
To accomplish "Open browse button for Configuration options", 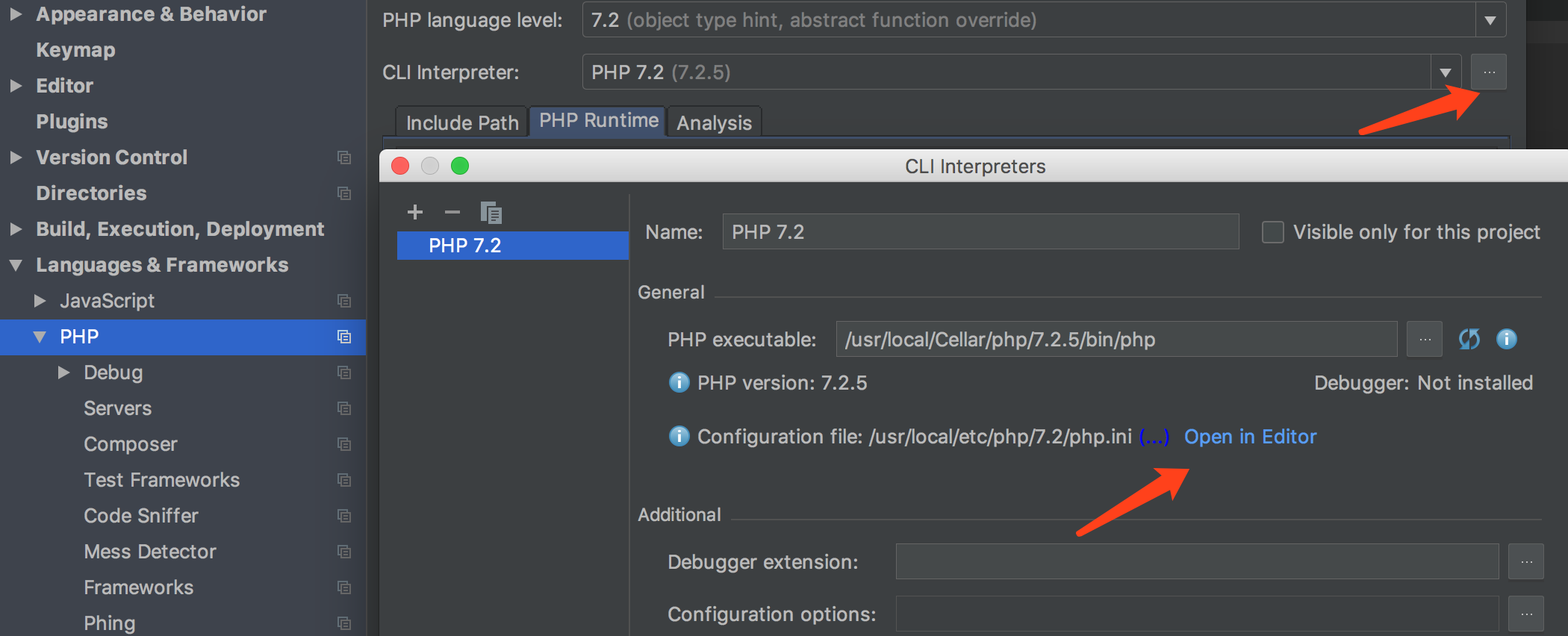I will 1525,614.
